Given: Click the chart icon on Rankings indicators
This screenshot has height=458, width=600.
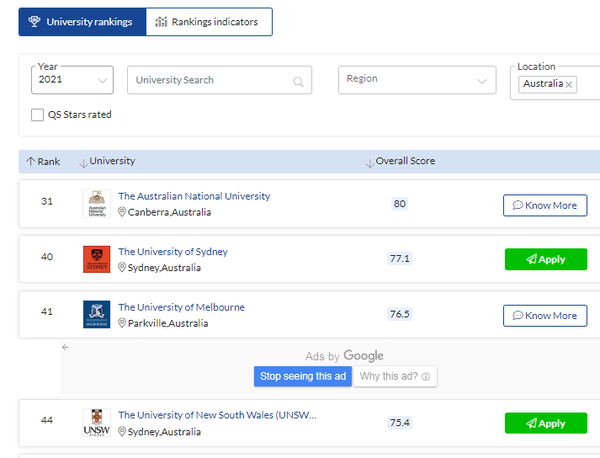Looking at the screenshot, I should [161, 22].
